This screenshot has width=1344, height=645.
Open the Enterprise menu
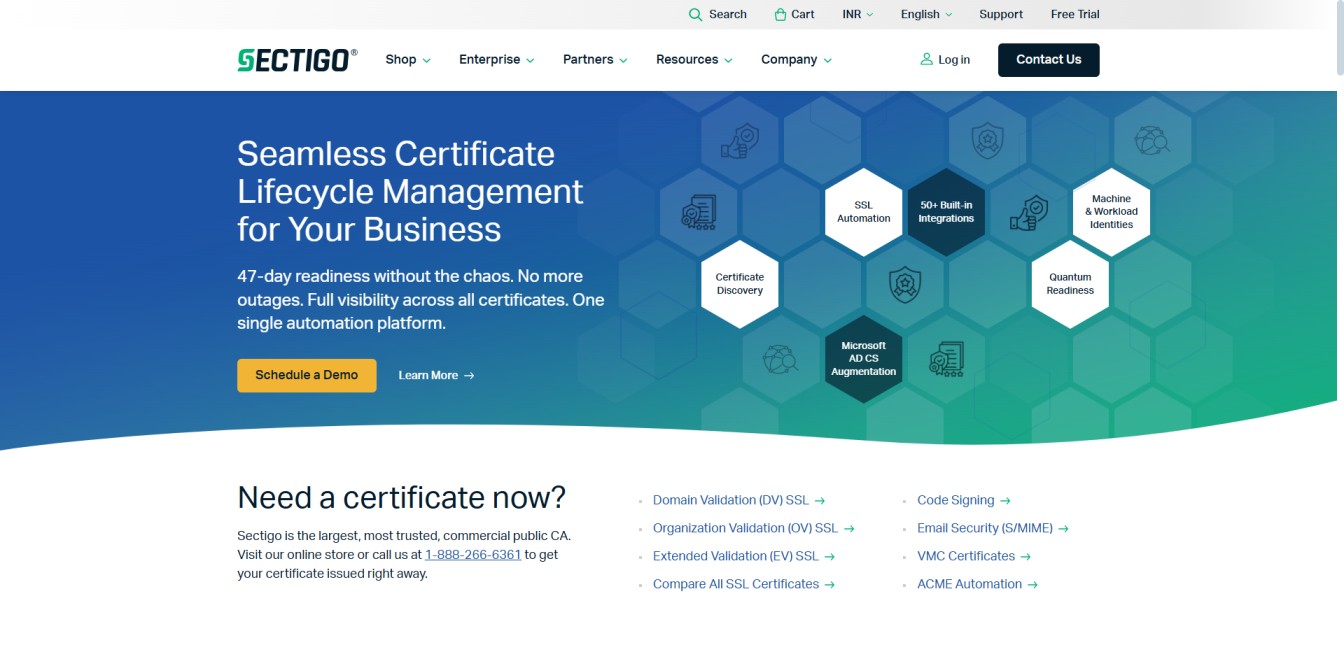click(x=496, y=60)
